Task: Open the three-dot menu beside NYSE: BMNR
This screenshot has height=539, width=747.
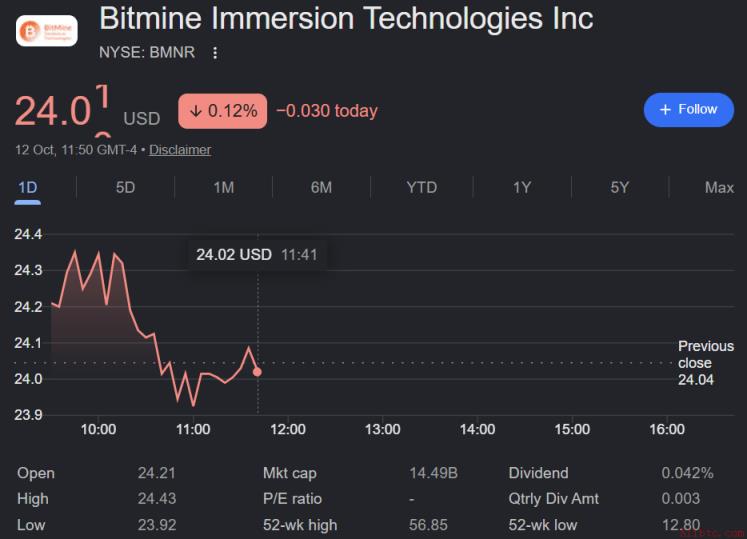Action: coord(215,53)
